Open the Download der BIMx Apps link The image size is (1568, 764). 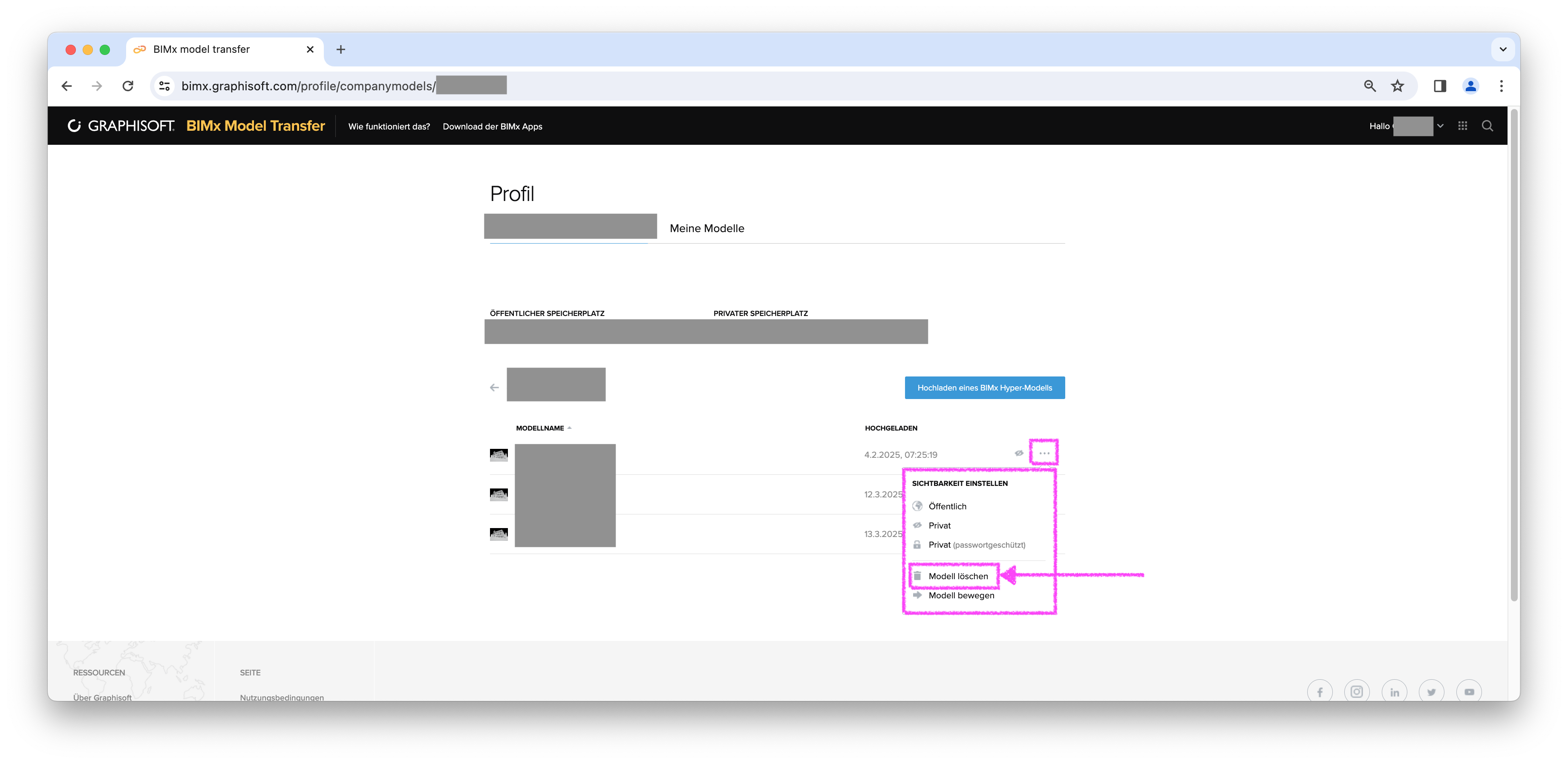[492, 126]
